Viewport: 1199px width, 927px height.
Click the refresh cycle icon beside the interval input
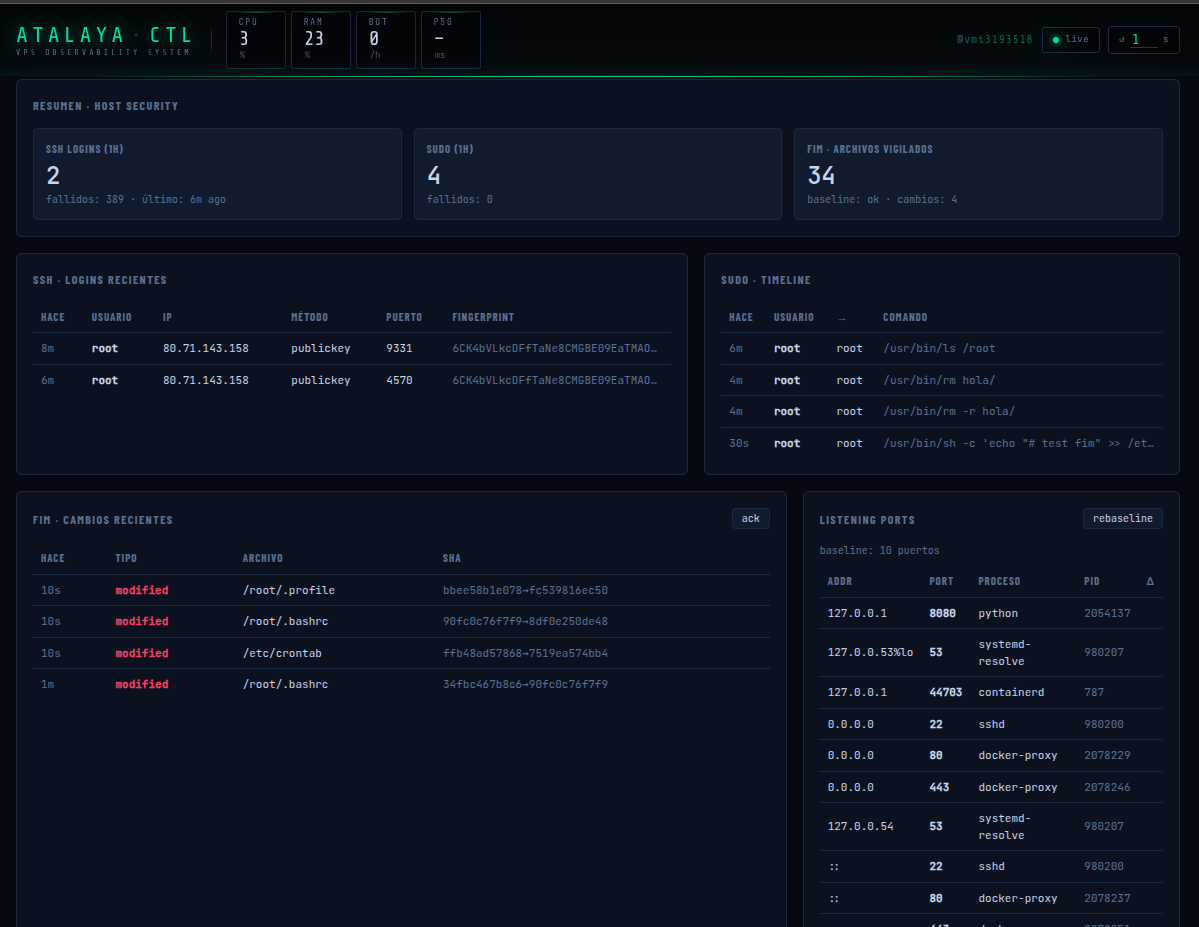(1120, 39)
